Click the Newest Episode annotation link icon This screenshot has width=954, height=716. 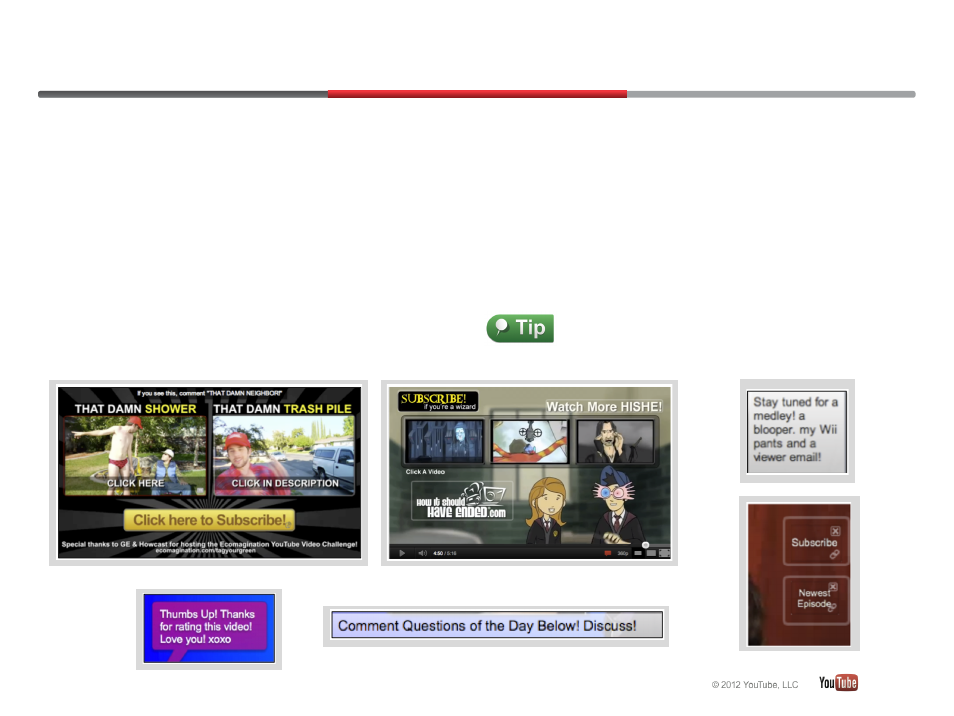(832, 607)
